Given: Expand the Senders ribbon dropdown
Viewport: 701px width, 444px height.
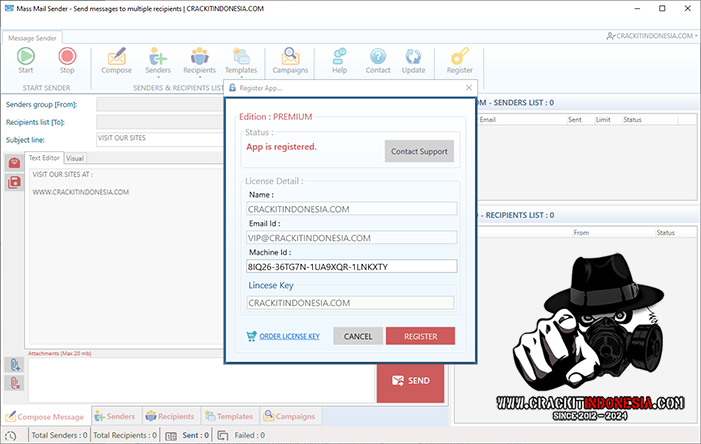Looking at the screenshot, I should pos(158,62).
